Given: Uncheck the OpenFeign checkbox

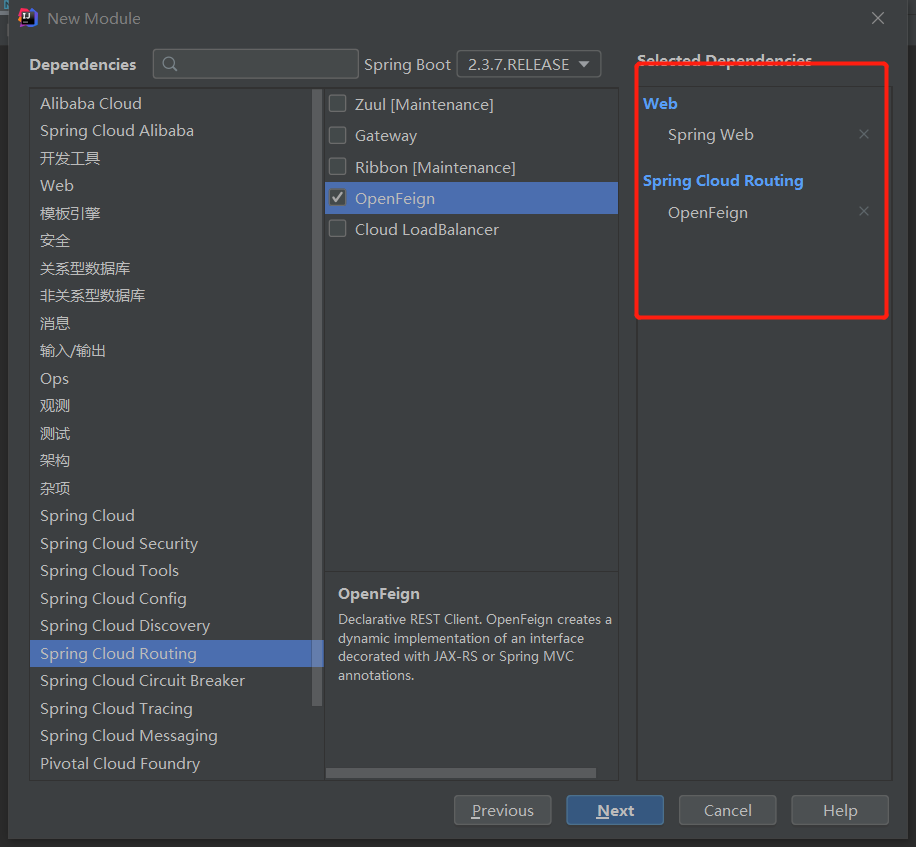Looking at the screenshot, I should pos(338,198).
